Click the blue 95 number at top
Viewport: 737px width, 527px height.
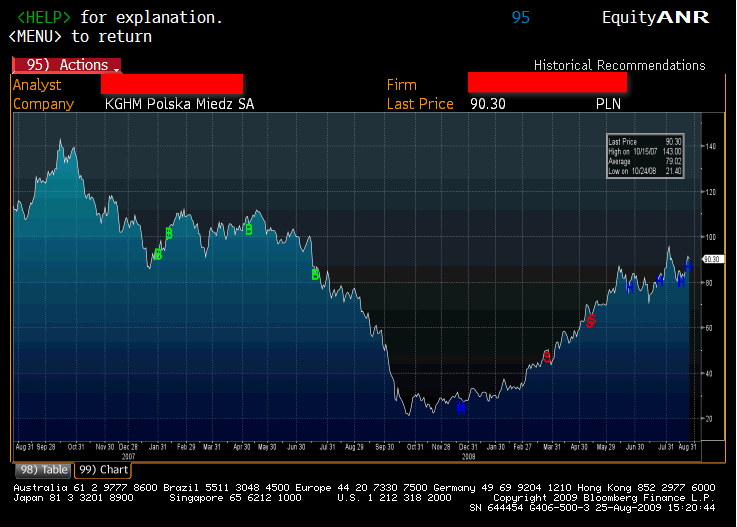tap(521, 17)
